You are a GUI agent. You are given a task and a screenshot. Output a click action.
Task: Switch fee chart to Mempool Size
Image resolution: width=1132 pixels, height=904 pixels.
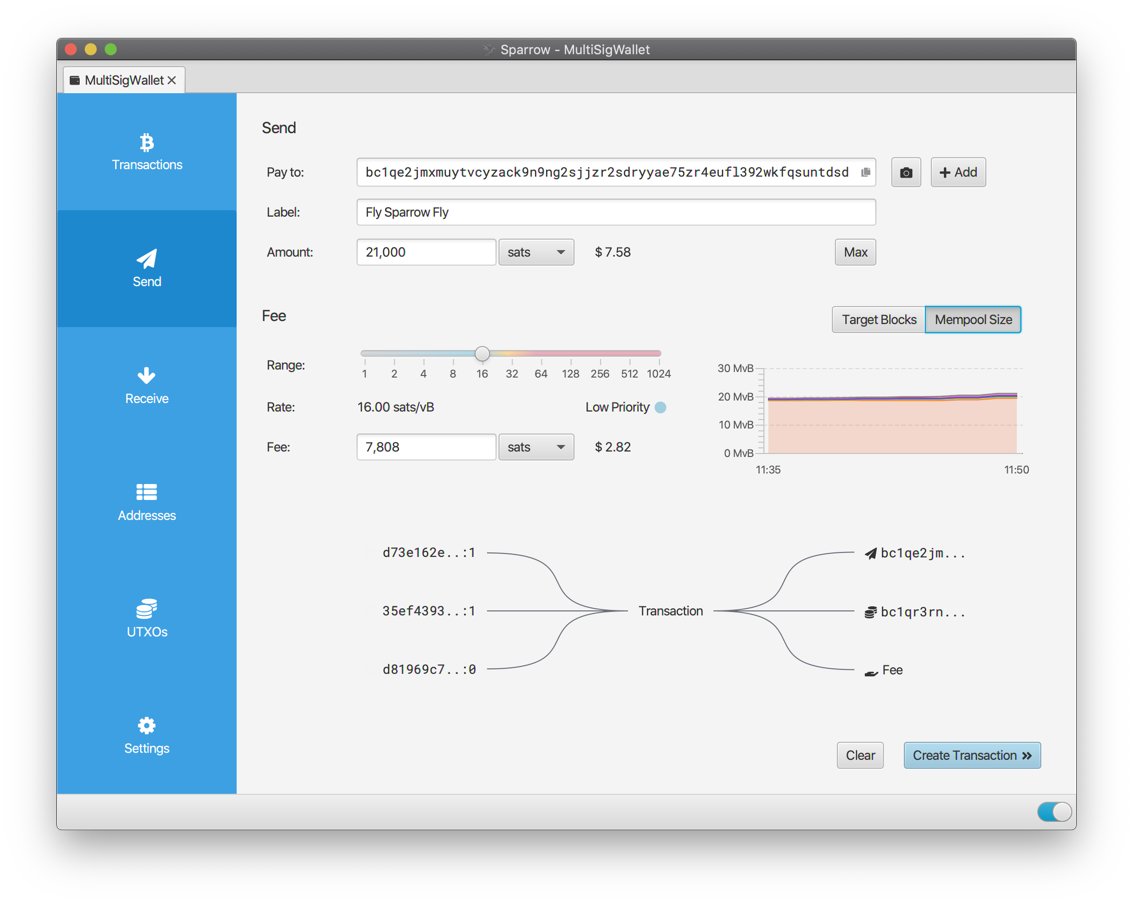click(x=973, y=320)
